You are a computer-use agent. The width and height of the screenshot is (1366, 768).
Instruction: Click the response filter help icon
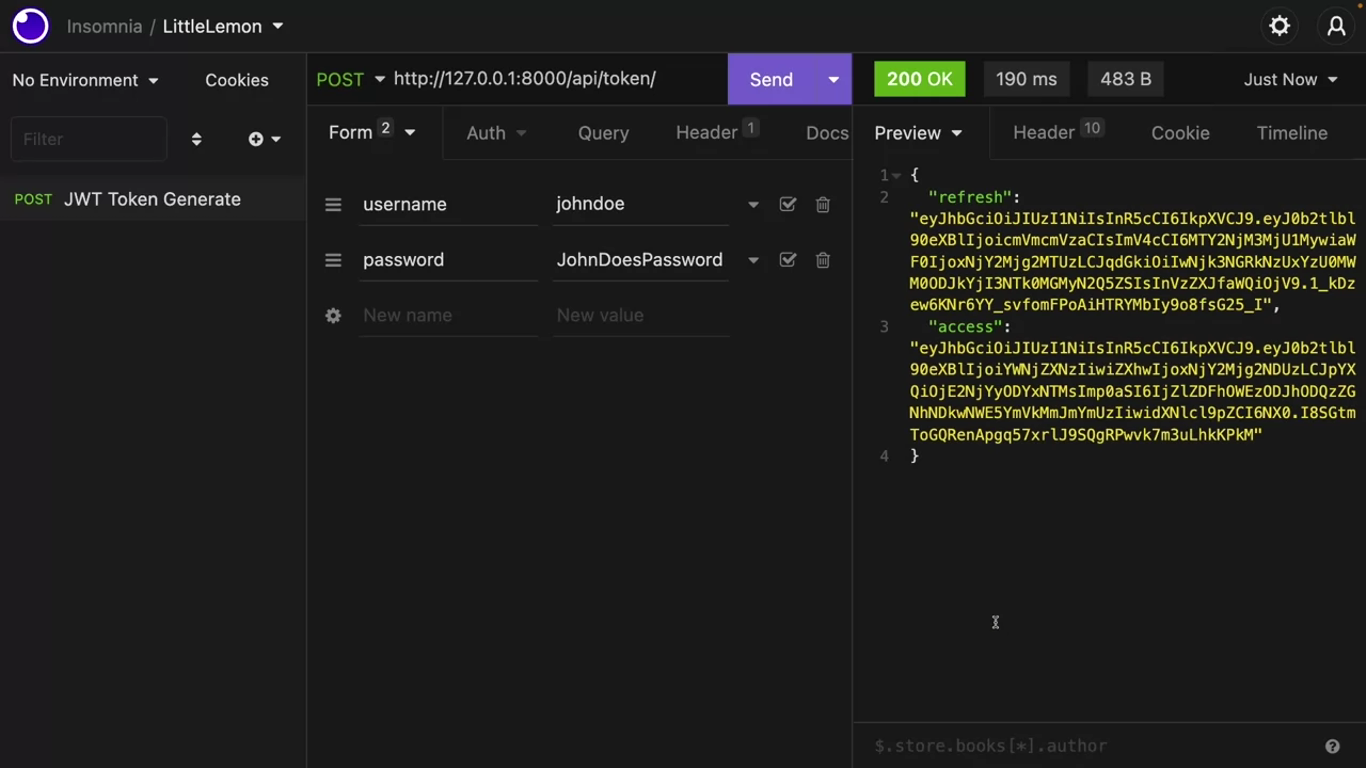point(1332,746)
